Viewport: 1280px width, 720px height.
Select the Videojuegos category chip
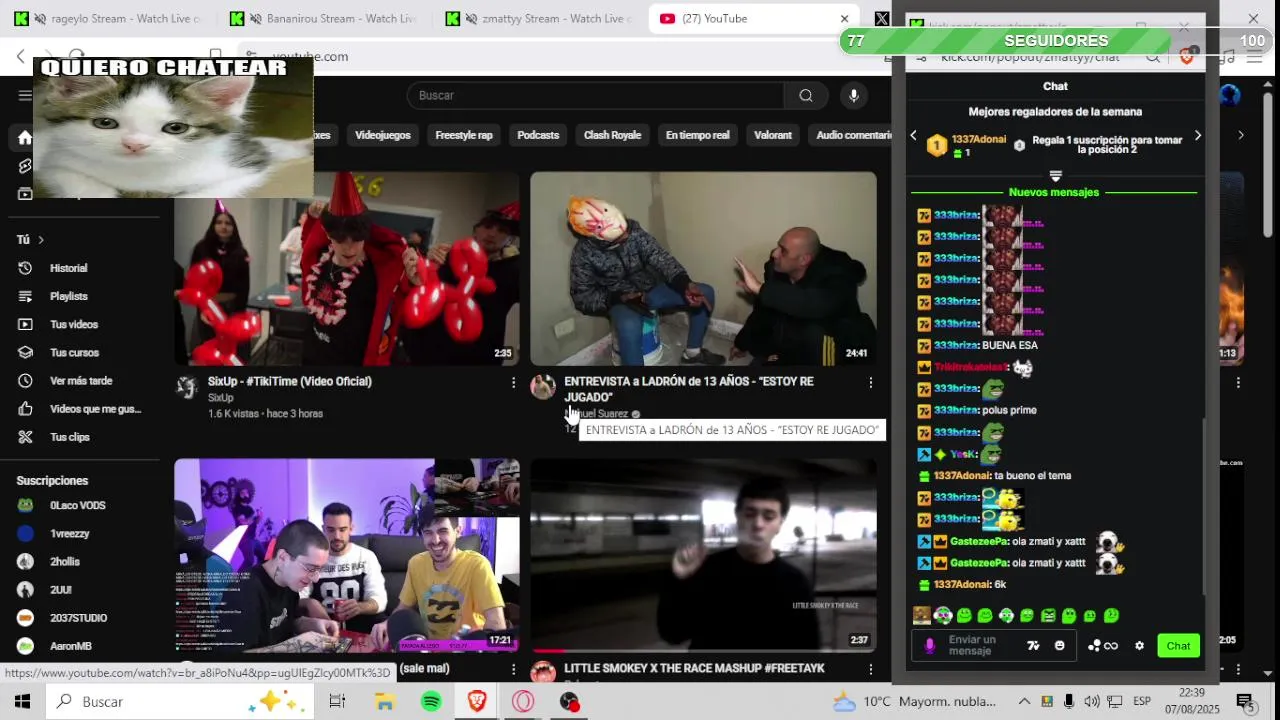point(383,135)
